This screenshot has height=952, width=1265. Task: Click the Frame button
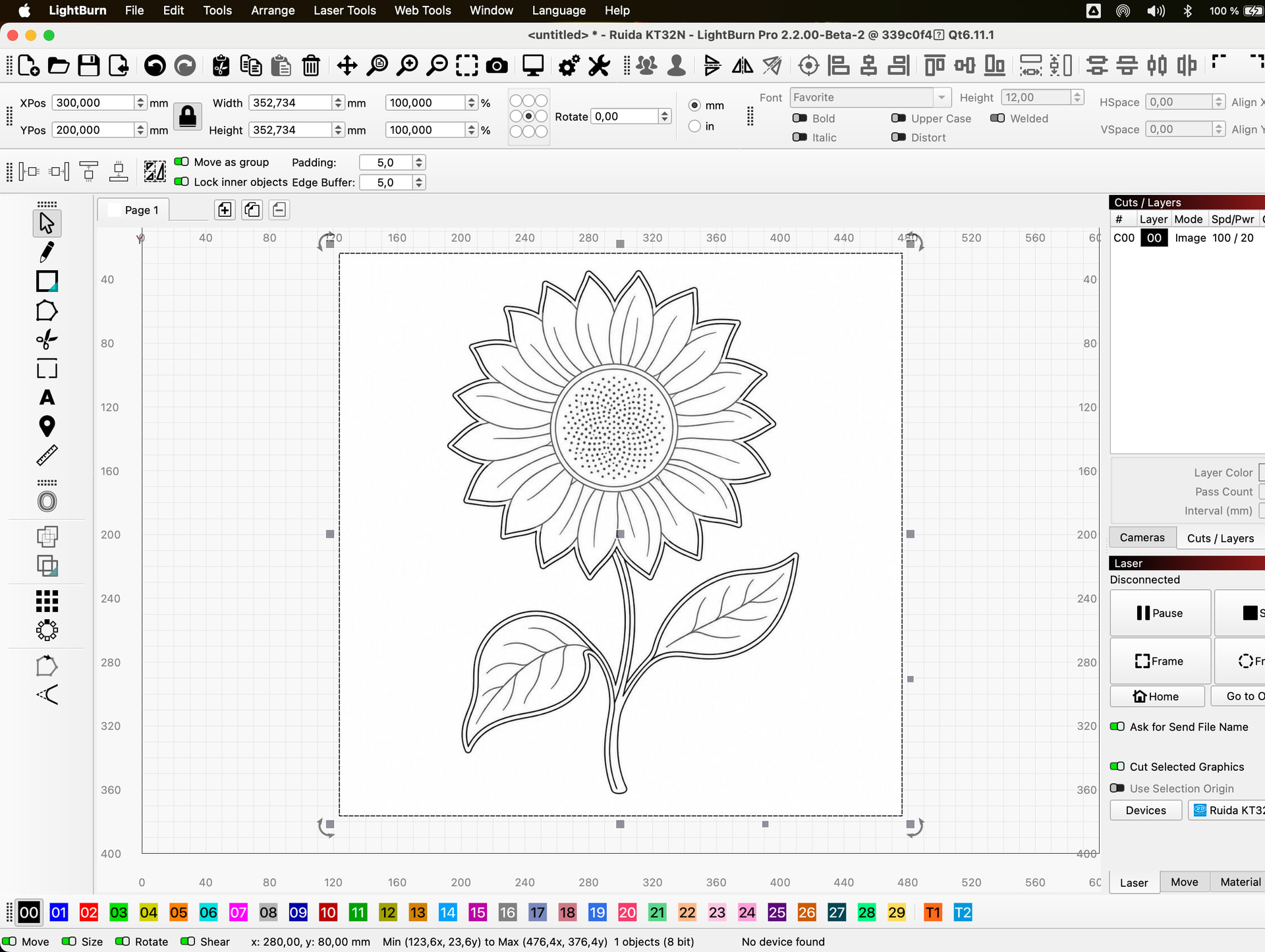(x=1160, y=661)
